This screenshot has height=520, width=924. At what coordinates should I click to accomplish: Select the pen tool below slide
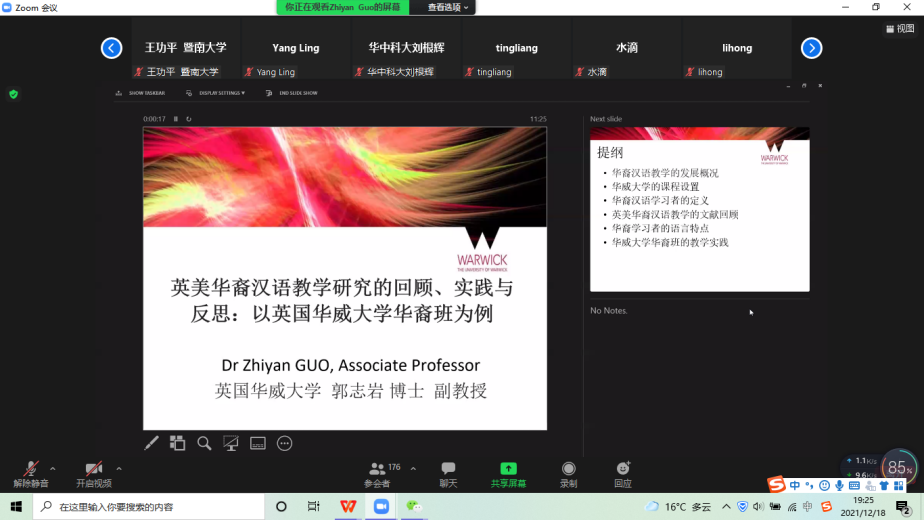coord(152,443)
